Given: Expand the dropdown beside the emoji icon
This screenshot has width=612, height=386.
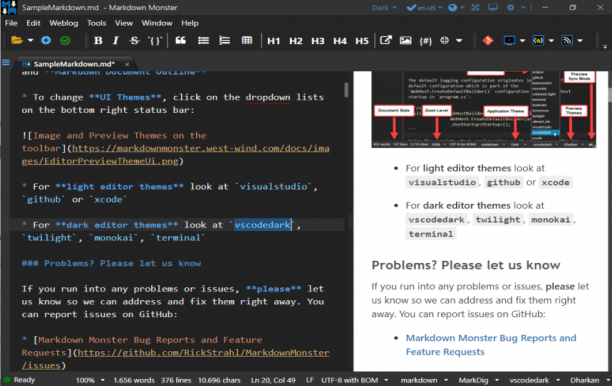Looking at the screenshot, I should pos(459,40).
